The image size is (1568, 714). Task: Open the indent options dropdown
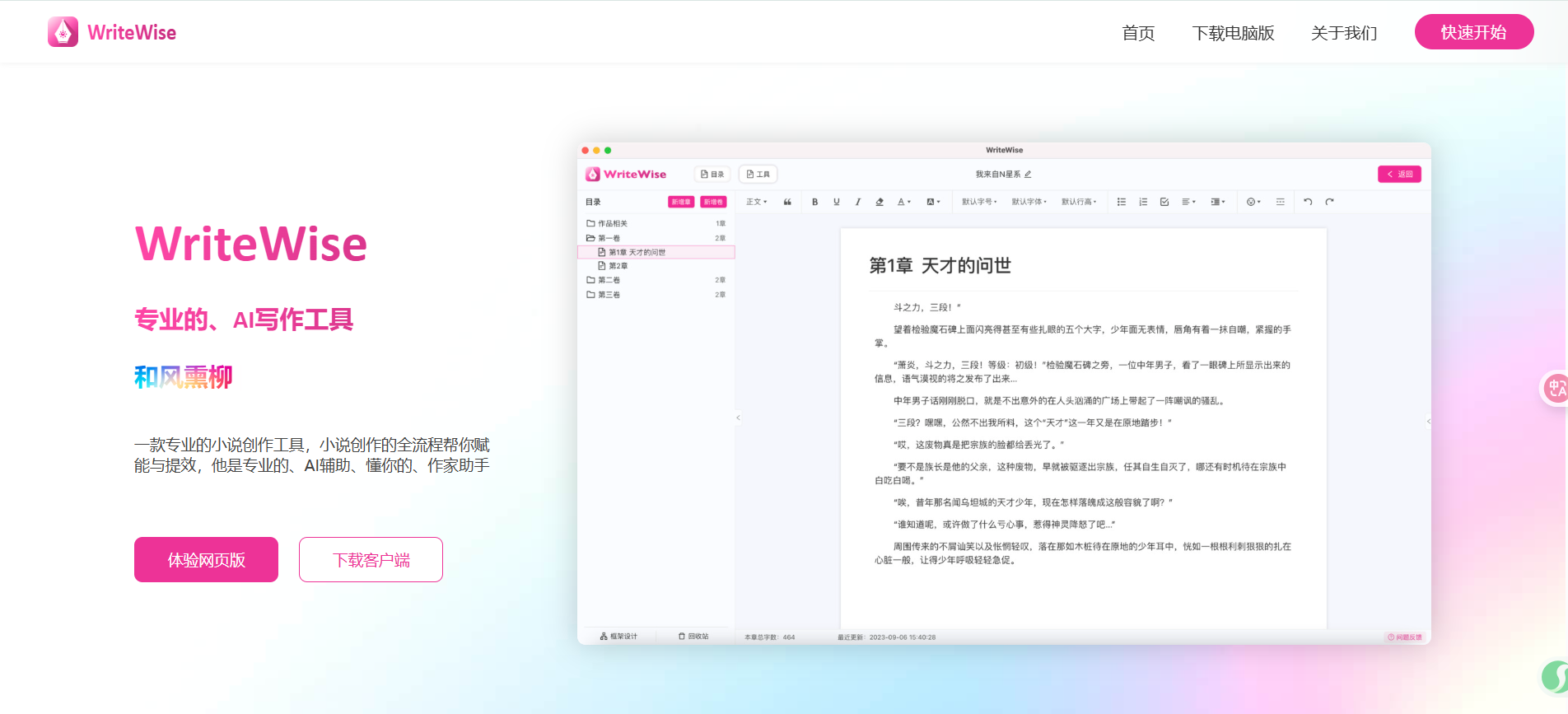1218,202
